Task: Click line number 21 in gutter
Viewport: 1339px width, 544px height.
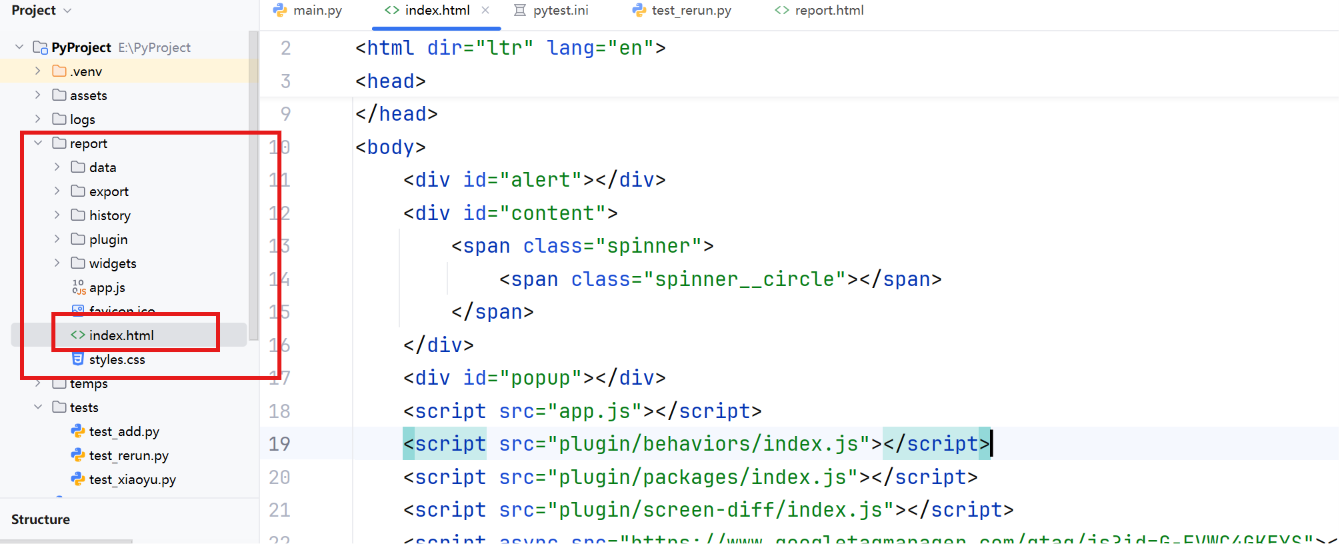Action: coord(280,510)
